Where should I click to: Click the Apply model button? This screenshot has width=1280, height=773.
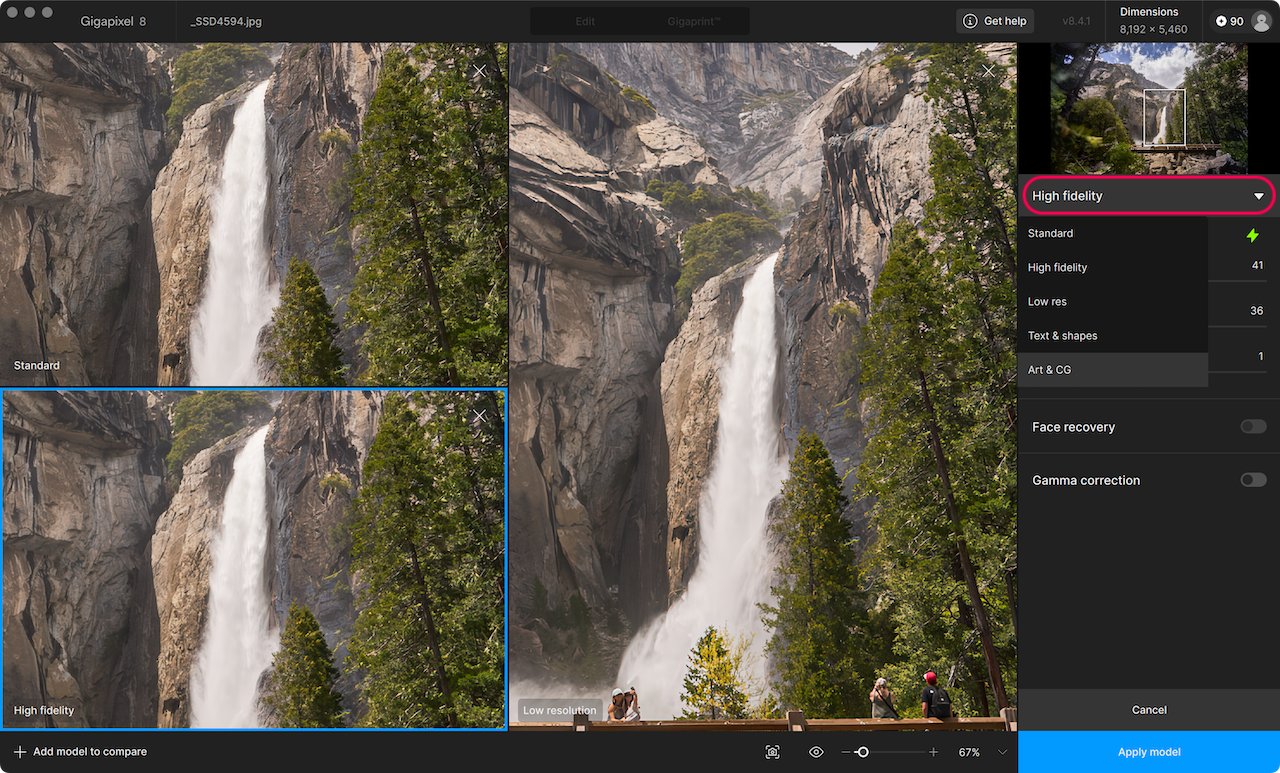(x=1149, y=752)
